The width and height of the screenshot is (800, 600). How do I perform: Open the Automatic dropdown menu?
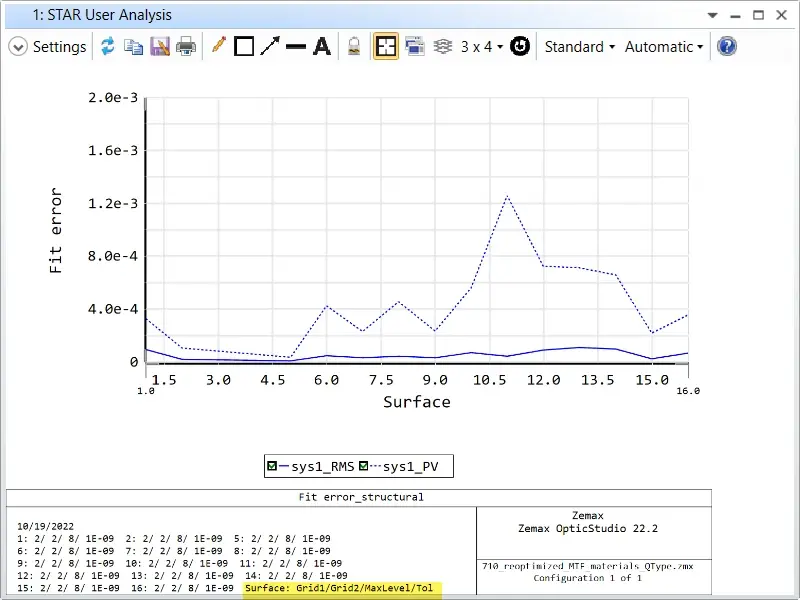pyautogui.click(x=664, y=47)
